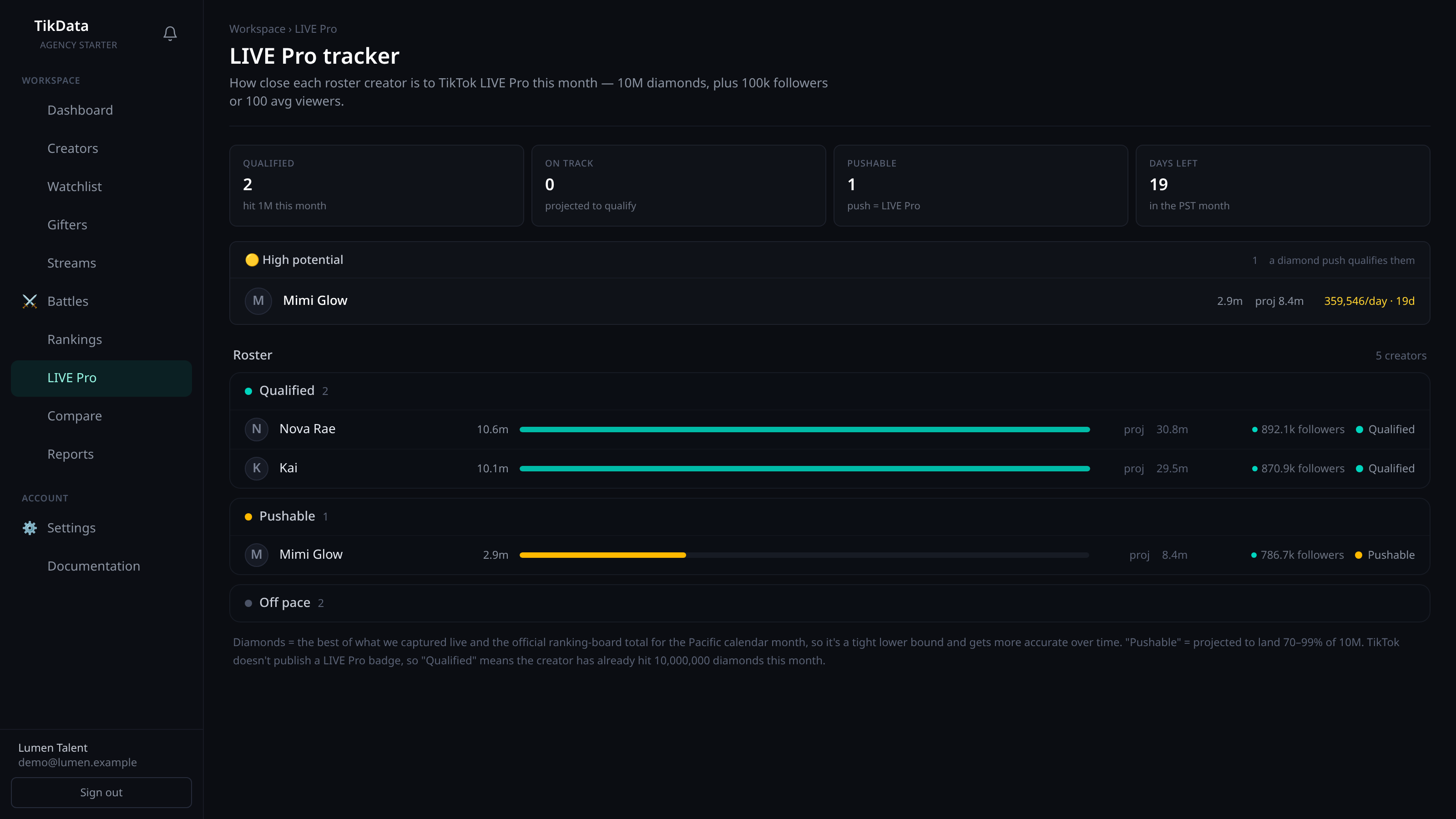Click the yellow High potential dot icon

[x=252, y=260]
